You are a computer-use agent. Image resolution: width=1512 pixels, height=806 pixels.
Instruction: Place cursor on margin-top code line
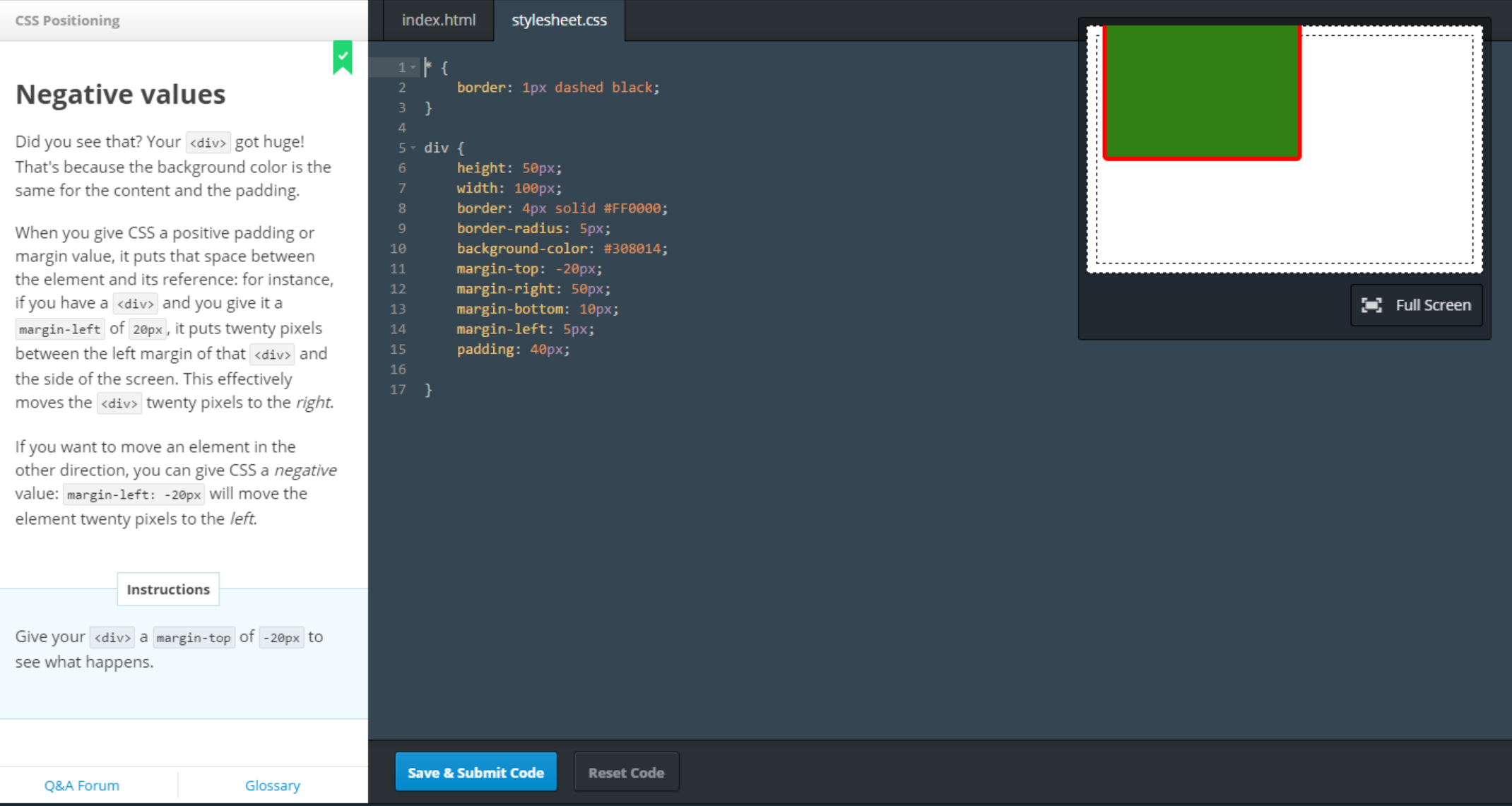[528, 269]
